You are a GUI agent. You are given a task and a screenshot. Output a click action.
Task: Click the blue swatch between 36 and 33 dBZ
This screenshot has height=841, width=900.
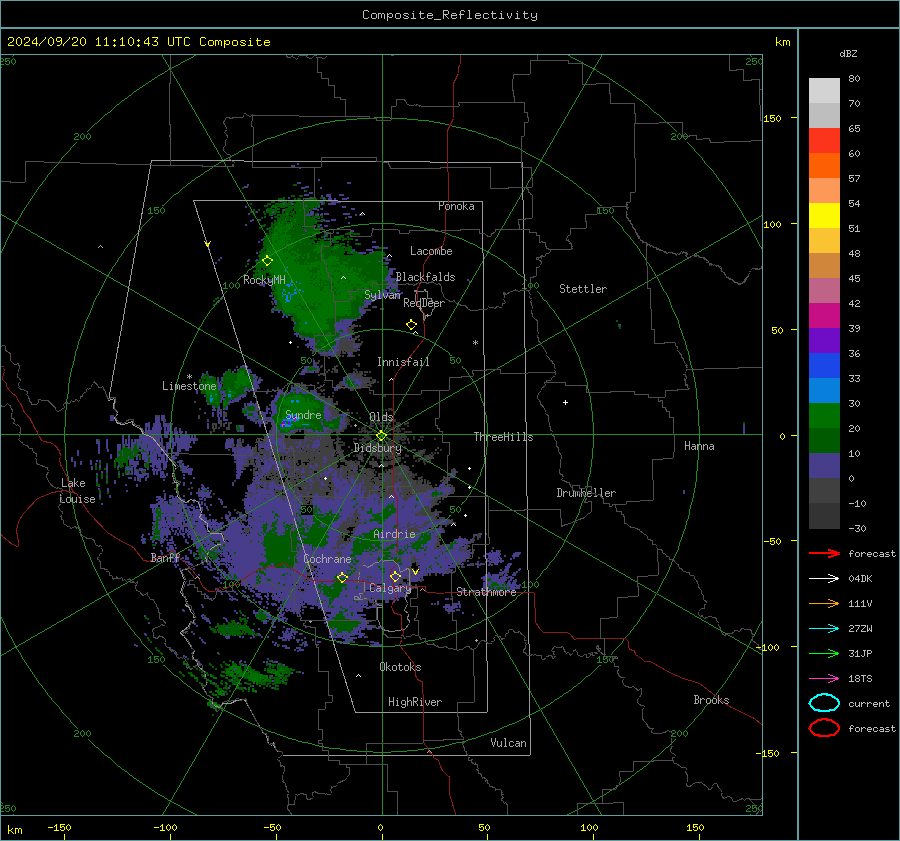click(x=824, y=366)
